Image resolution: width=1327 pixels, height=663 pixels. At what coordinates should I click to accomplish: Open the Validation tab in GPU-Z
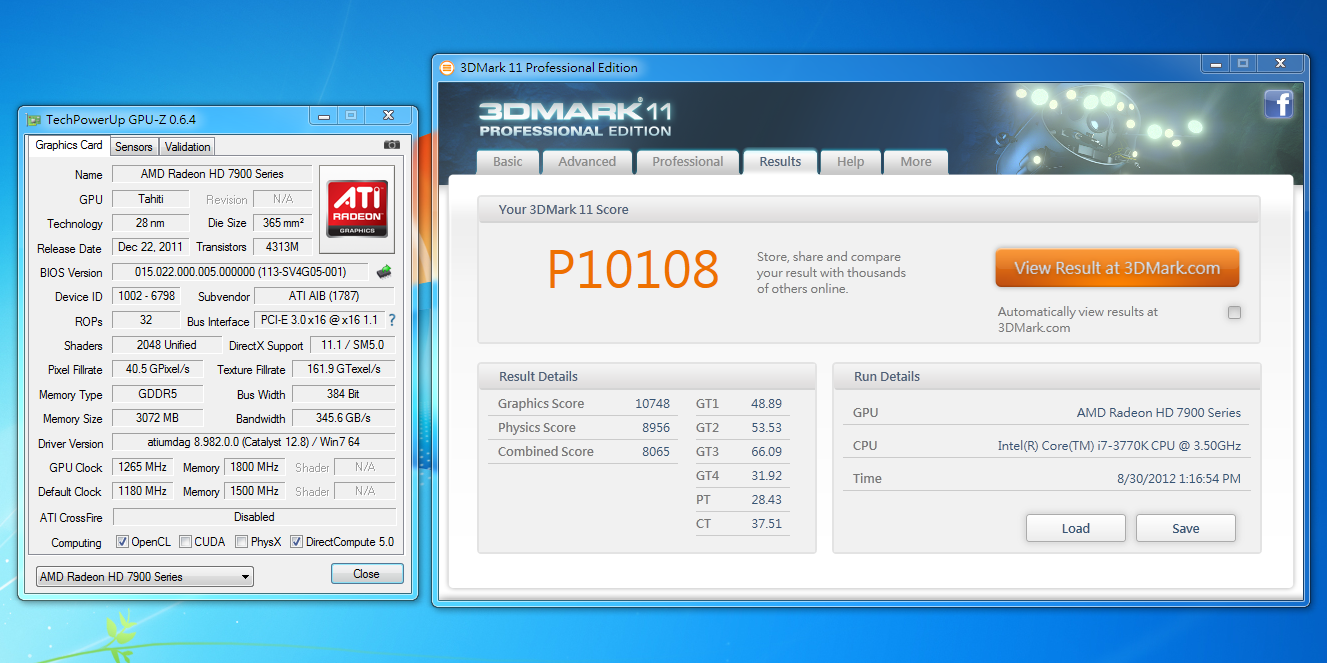(x=188, y=146)
